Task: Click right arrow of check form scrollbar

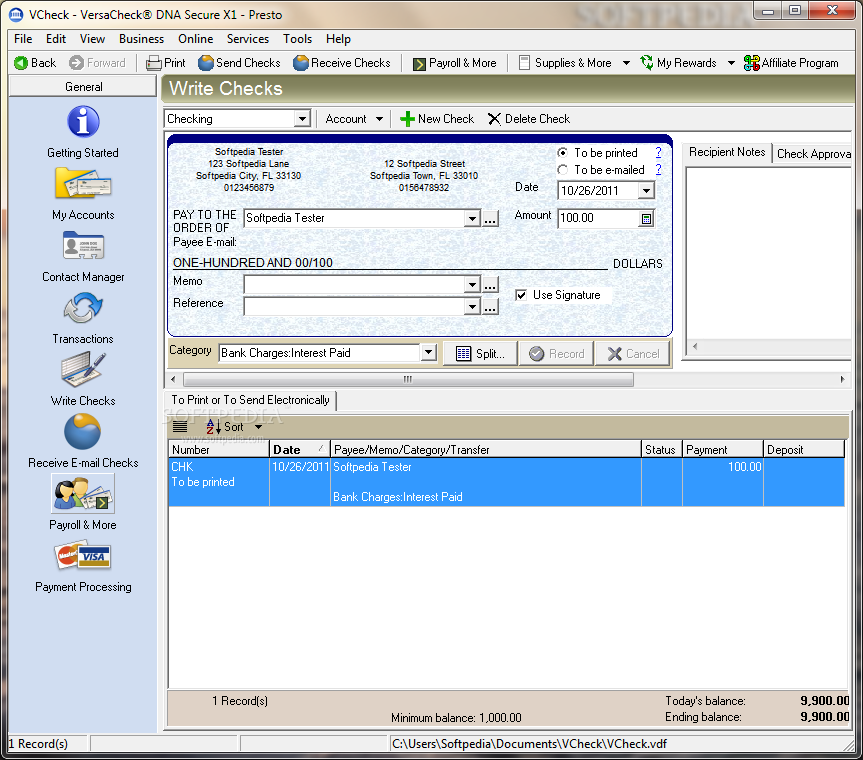Action: coord(842,379)
